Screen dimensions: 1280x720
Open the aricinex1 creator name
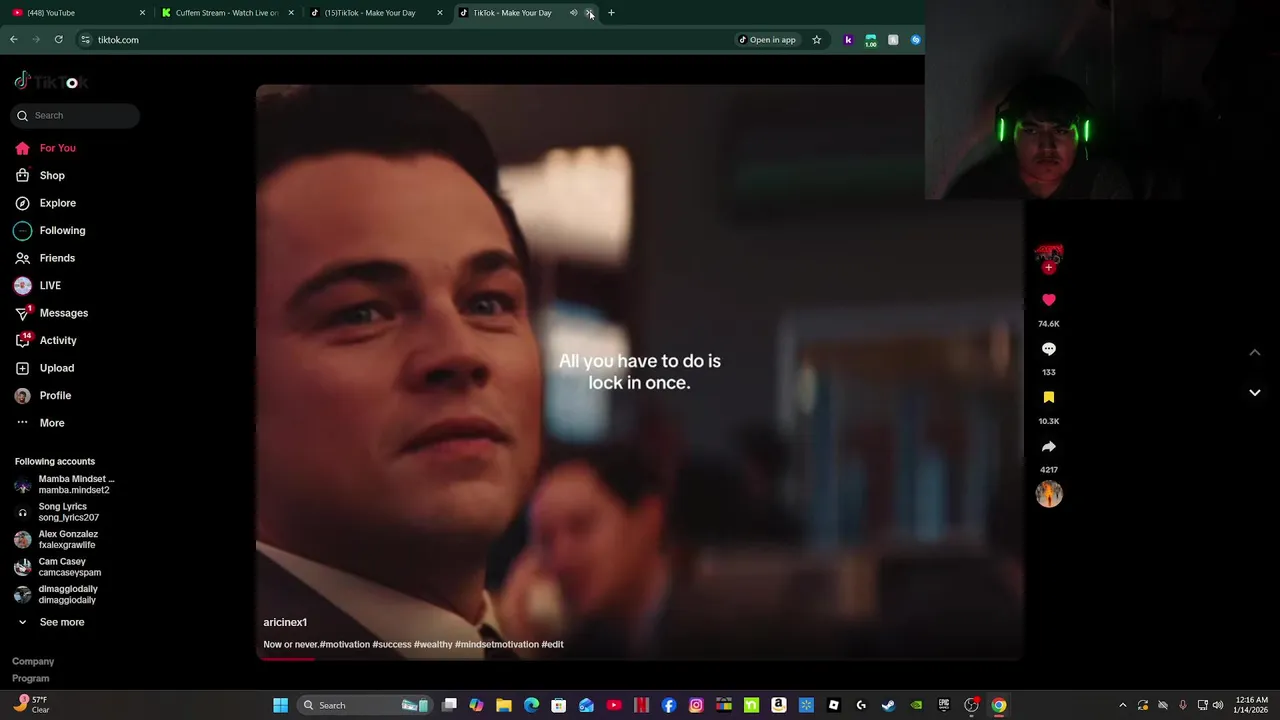(x=285, y=623)
